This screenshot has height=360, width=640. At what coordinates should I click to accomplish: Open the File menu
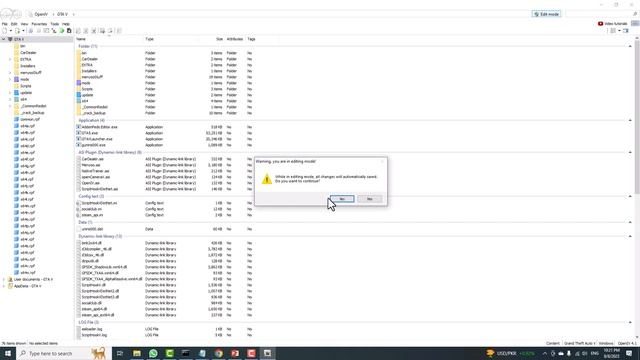coord(4,24)
